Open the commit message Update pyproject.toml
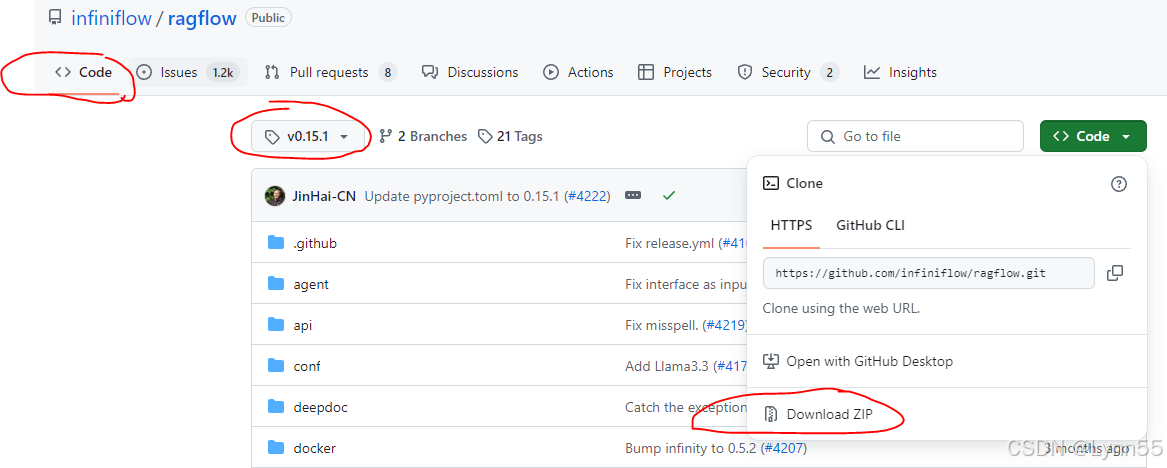The width and height of the screenshot is (1167, 468). [x=463, y=196]
